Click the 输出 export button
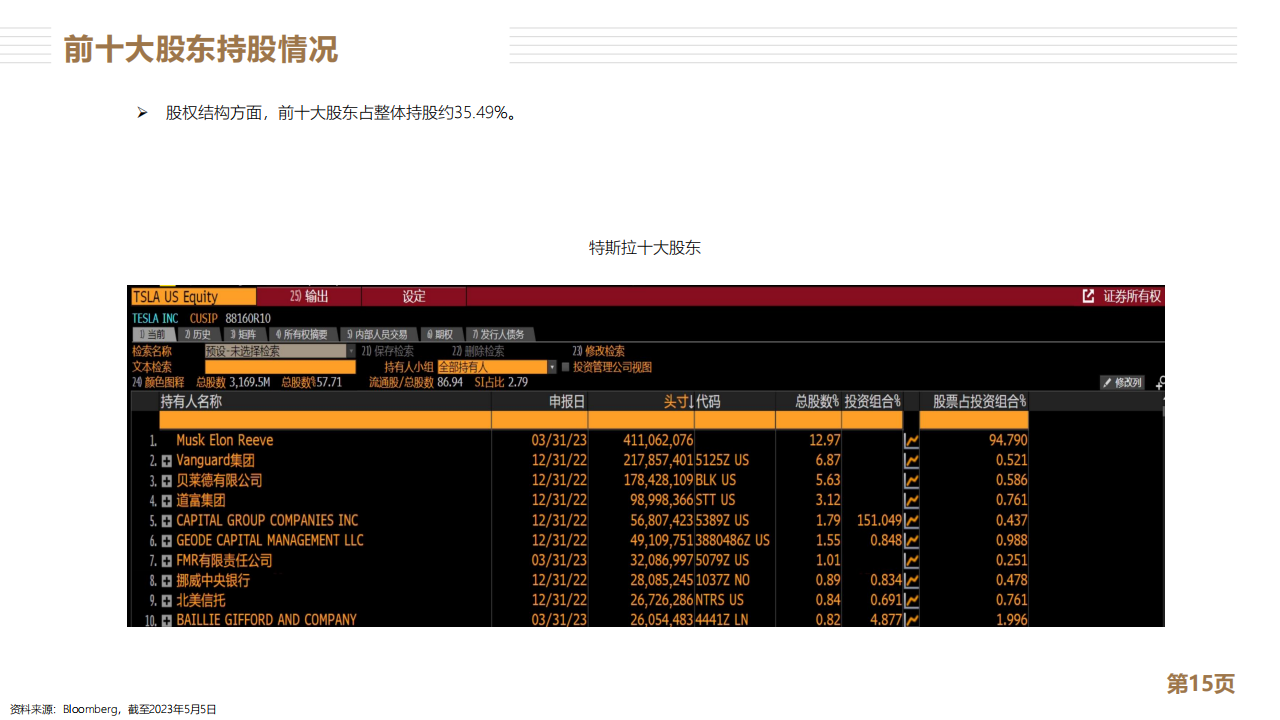This screenshot has width=1280, height=720. coord(309,297)
